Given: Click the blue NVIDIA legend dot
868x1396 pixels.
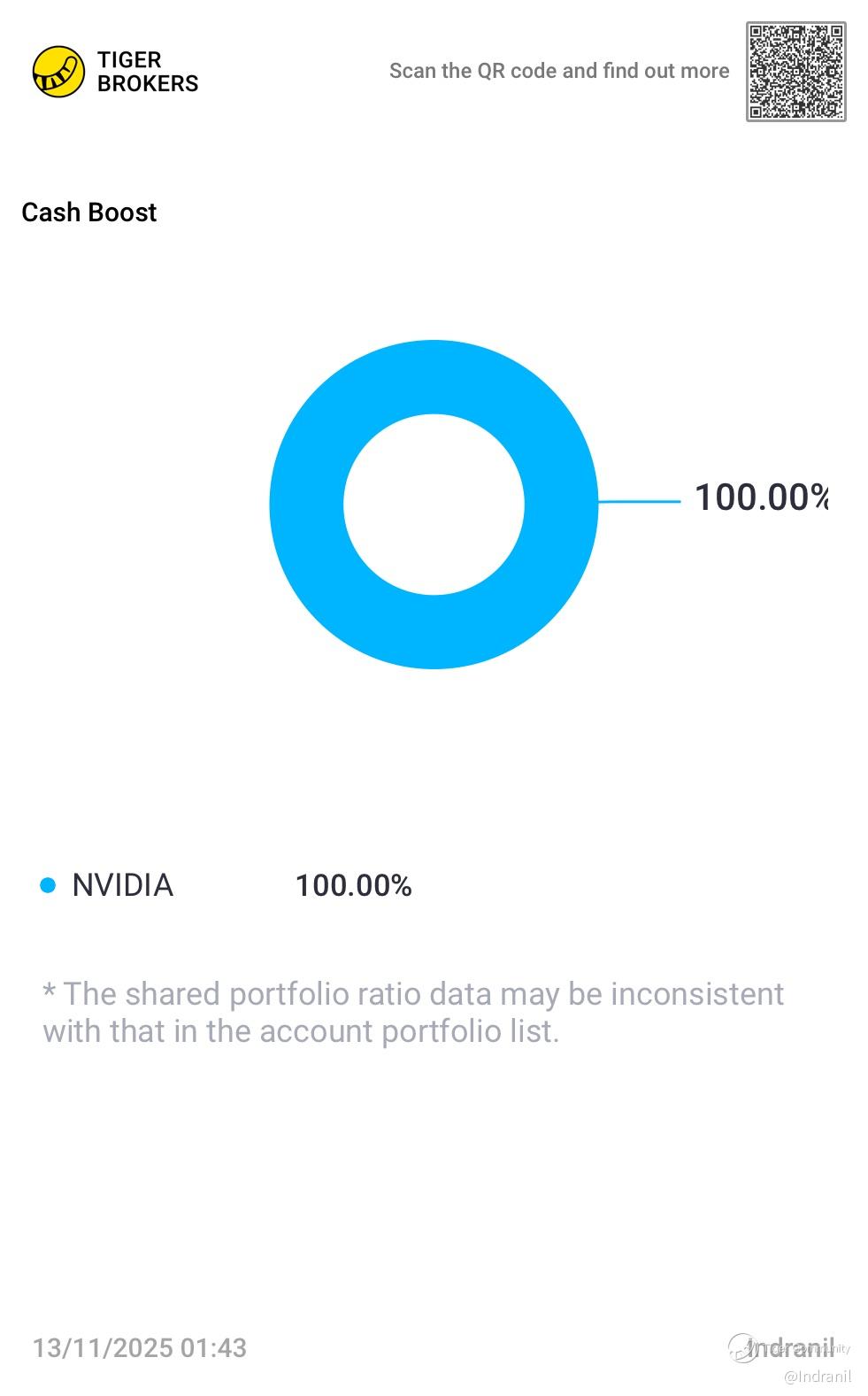Looking at the screenshot, I should tap(48, 885).
